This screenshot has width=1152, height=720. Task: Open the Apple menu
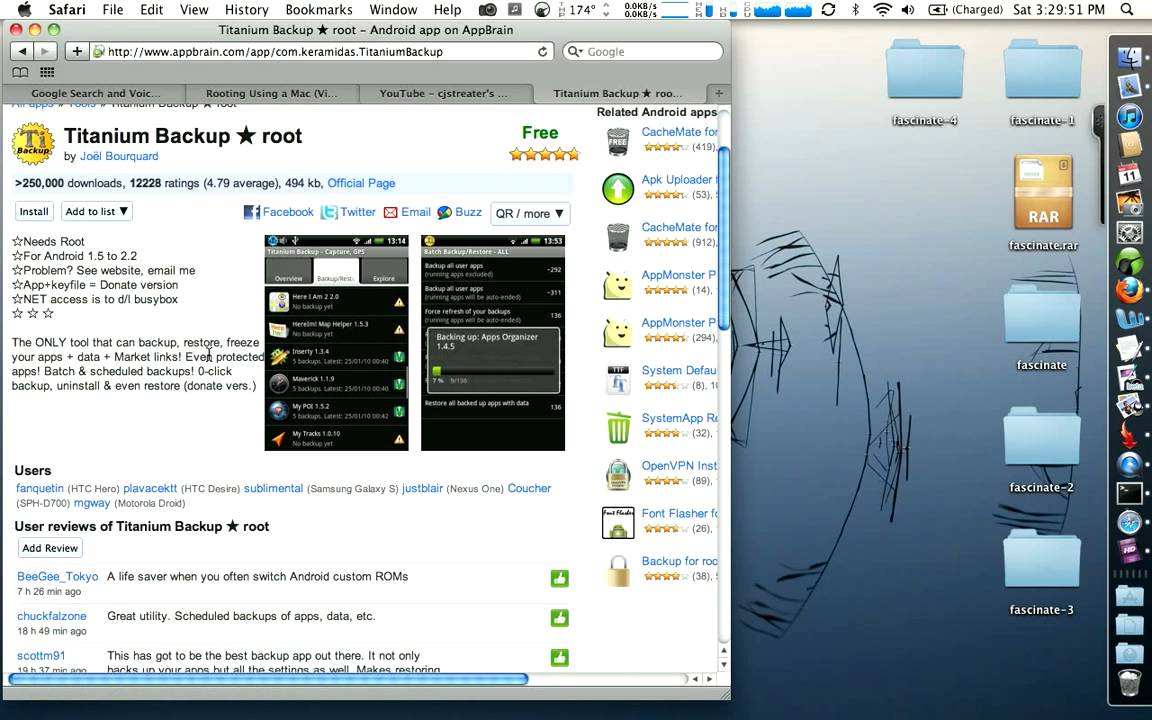point(24,10)
